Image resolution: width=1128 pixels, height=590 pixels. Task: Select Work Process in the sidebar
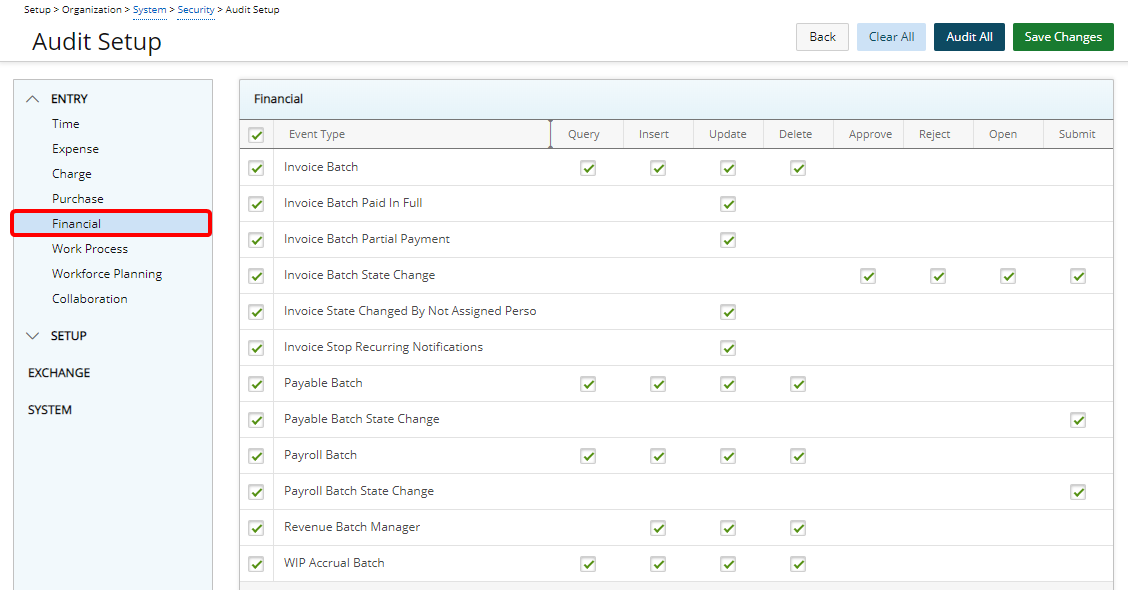(x=90, y=249)
